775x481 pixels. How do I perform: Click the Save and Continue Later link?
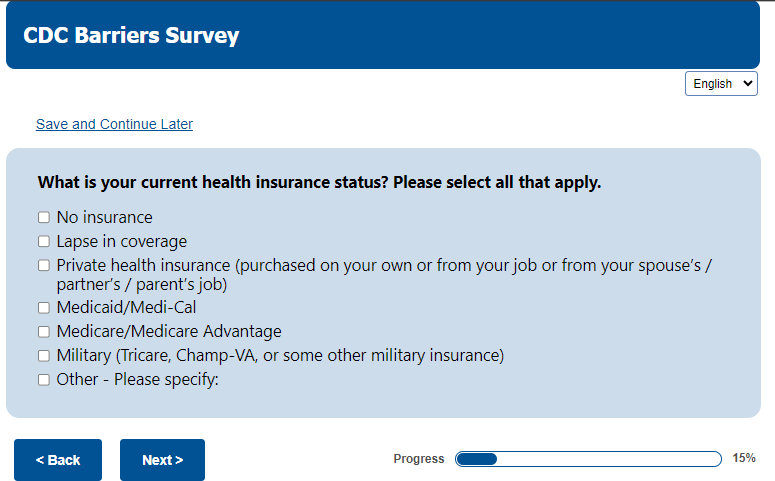(x=114, y=124)
